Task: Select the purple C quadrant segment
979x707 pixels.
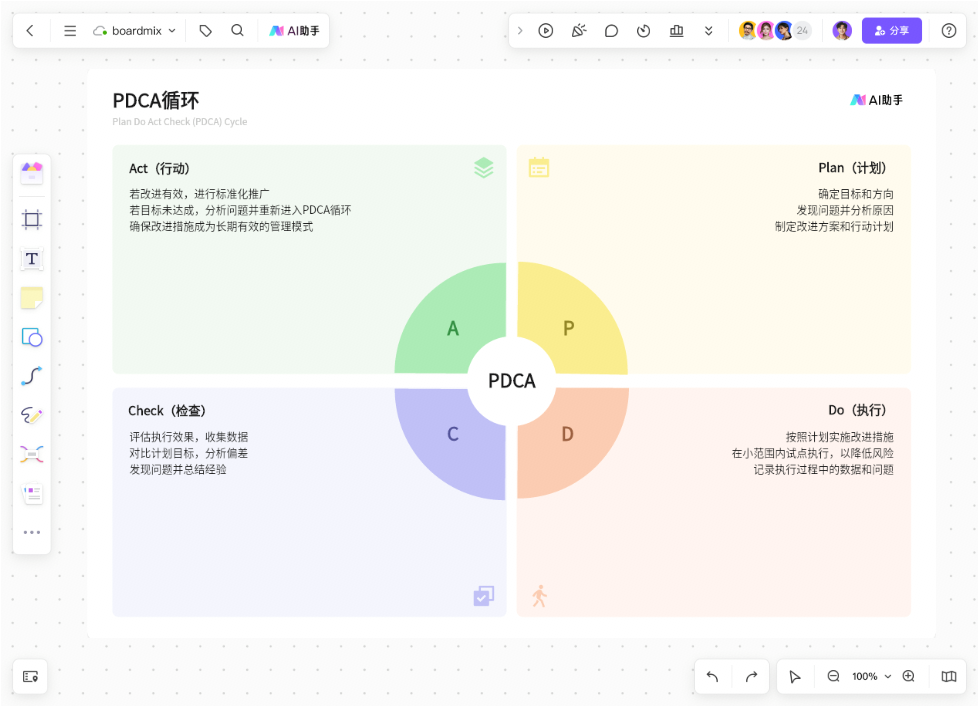Action: (452, 440)
